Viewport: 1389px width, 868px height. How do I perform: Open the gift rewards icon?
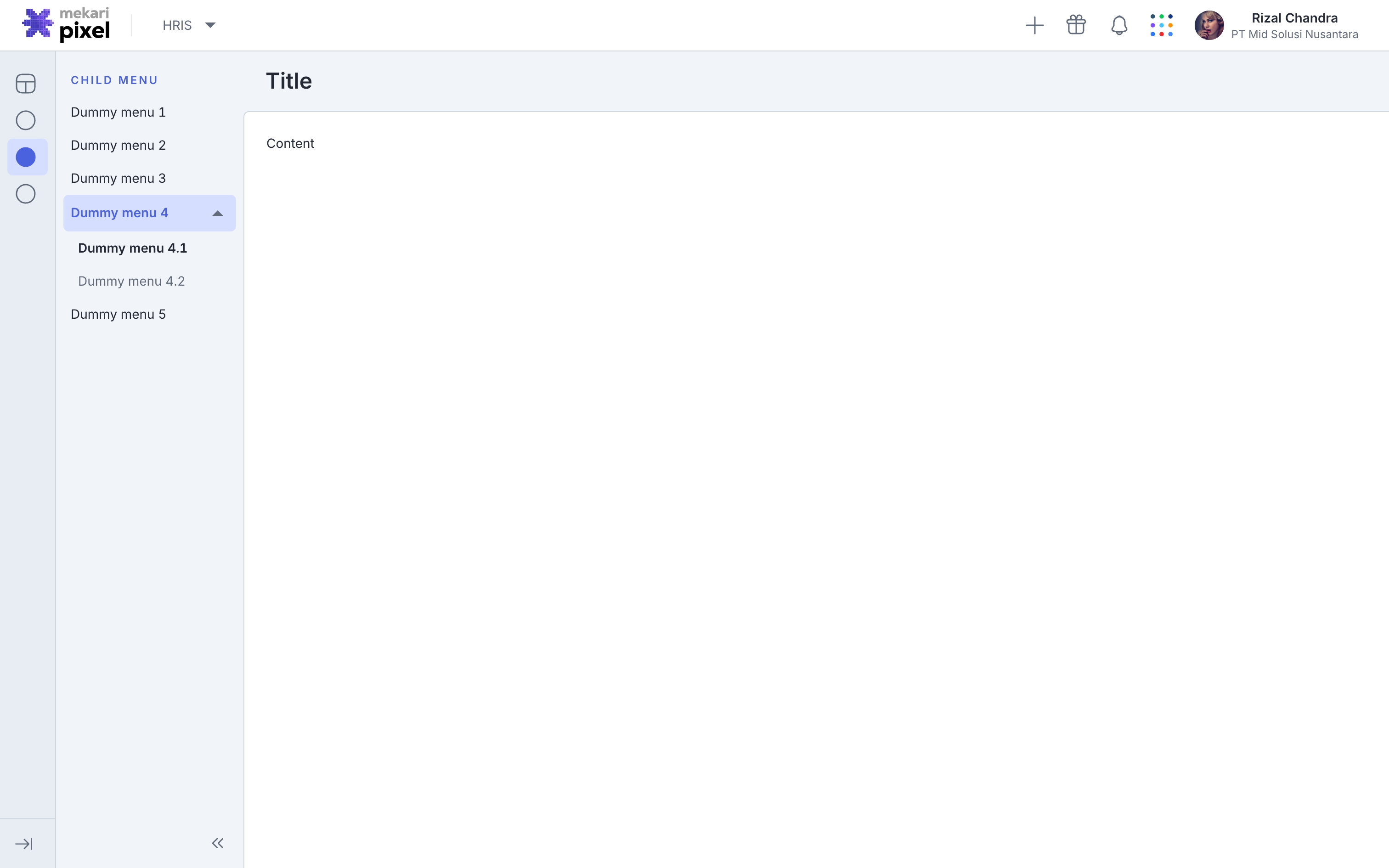pos(1076,25)
